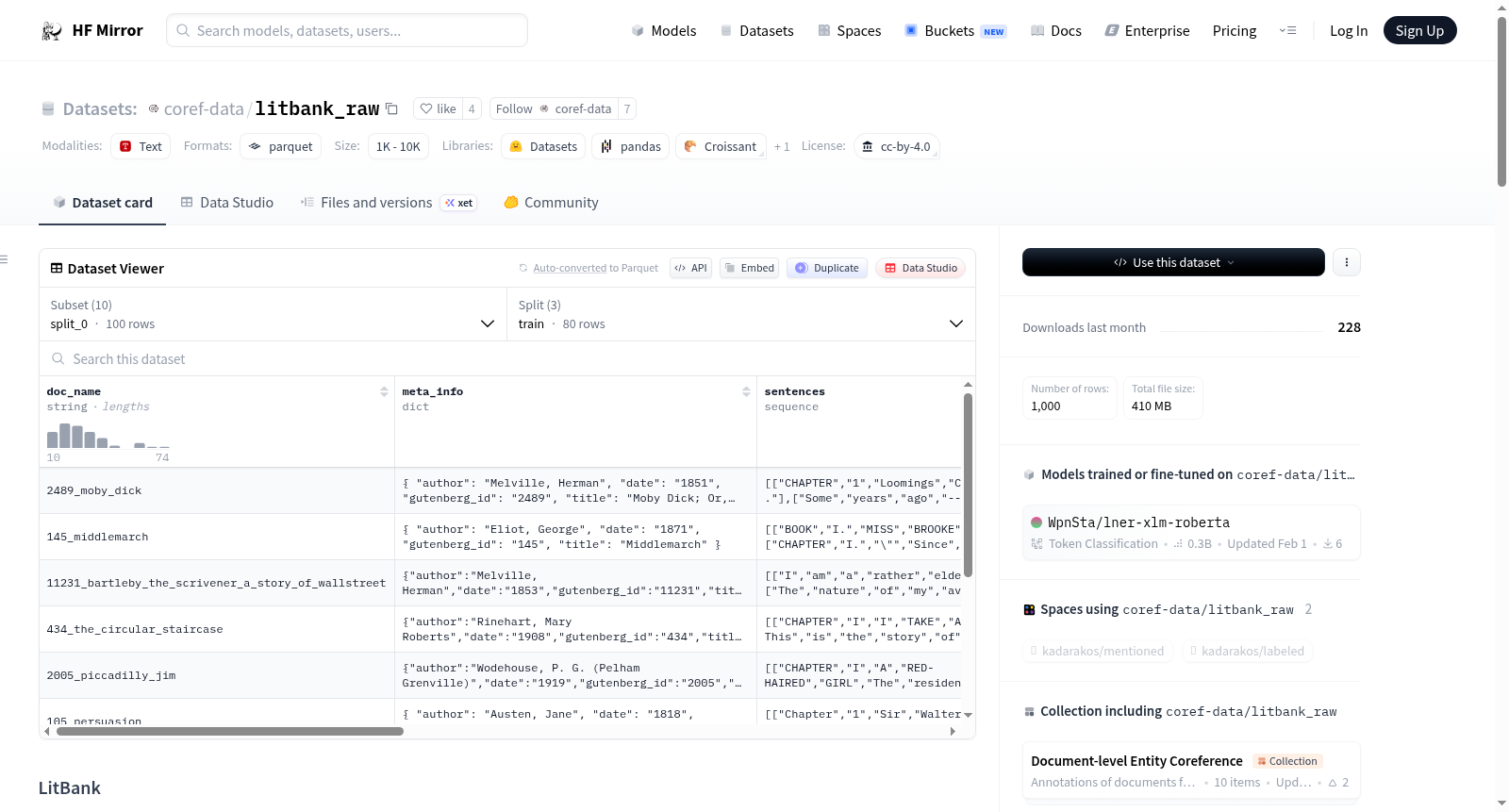Select the cc-by-4.0 license tag
This screenshot has height=812, width=1509.
896,146
